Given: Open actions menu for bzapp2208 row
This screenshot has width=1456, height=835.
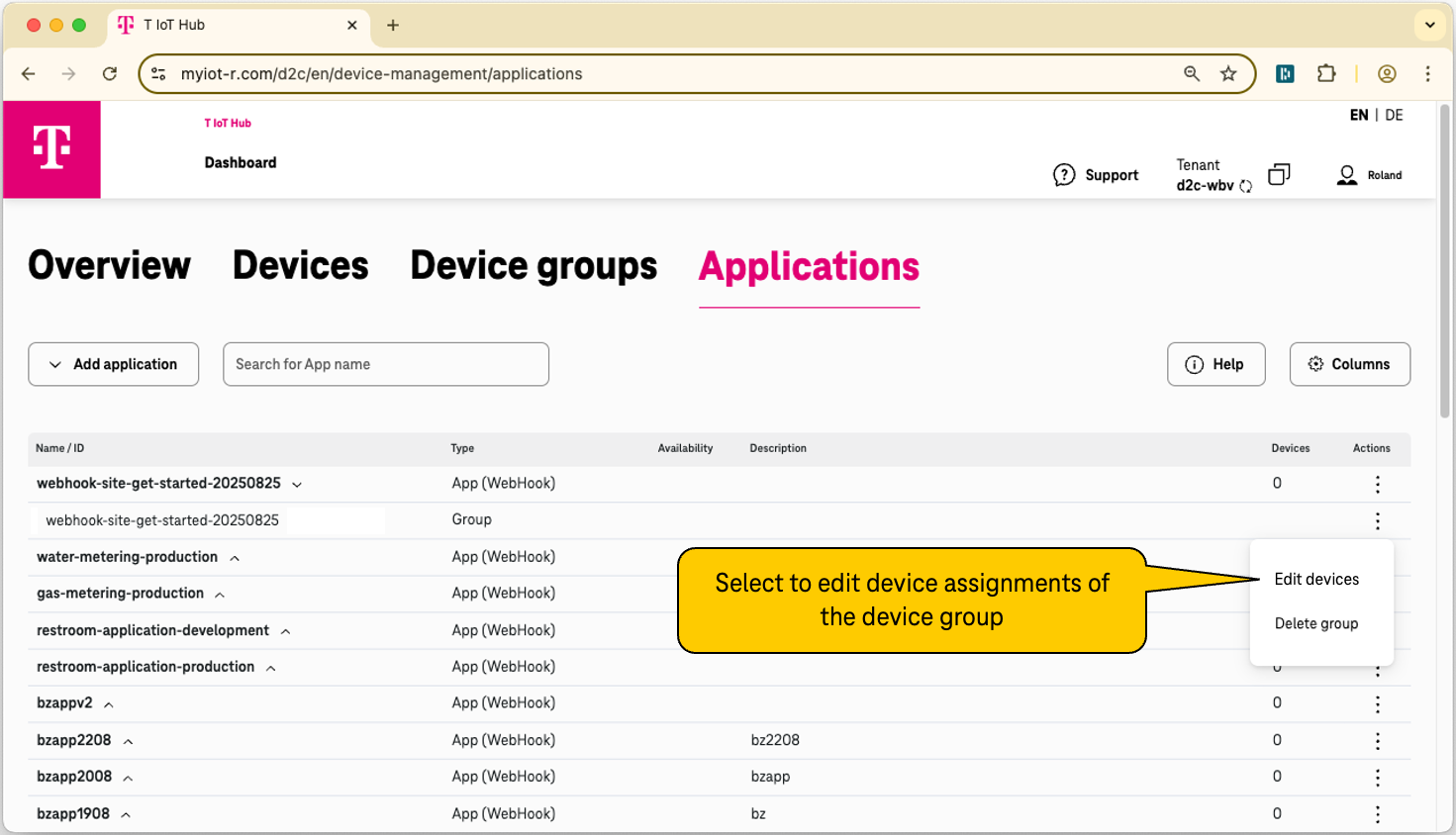Looking at the screenshot, I should (x=1377, y=741).
